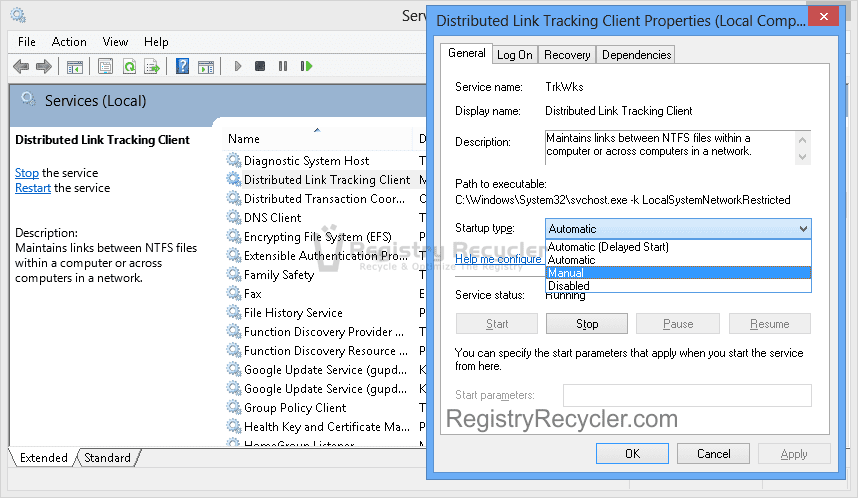Click the Restart Service toolbar icon
The image size is (858, 498).
click(x=306, y=66)
